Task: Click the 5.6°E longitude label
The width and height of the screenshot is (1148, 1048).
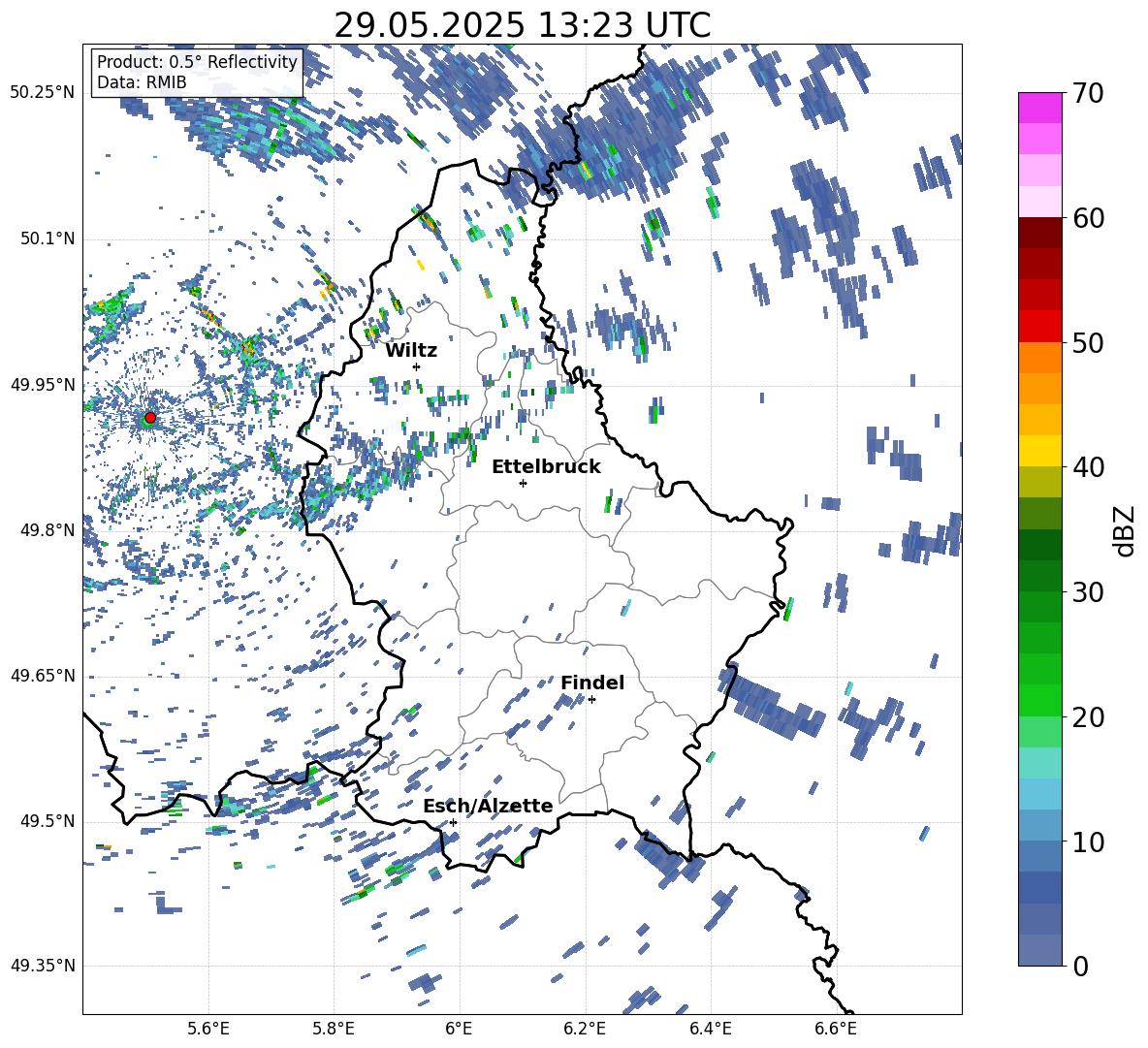Action: [x=208, y=1029]
